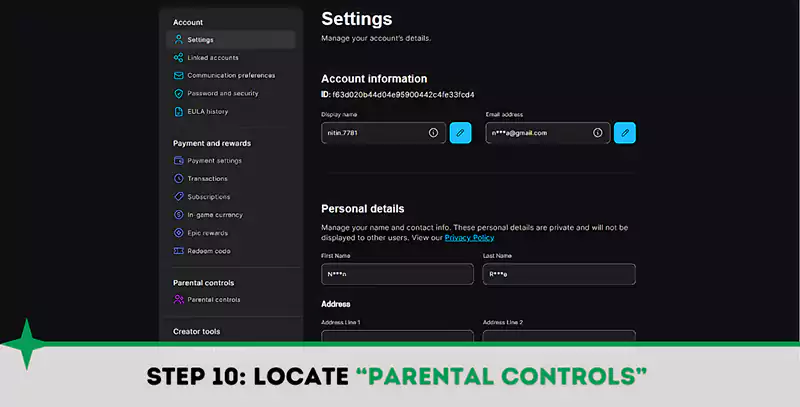
Task: Click the EULA history document icon
Action: click(179, 112)
